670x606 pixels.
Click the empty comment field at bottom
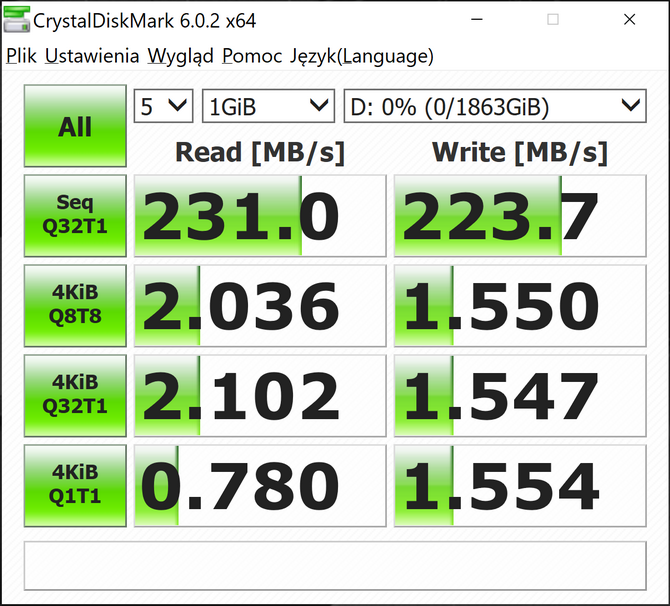[x=335, y=566]
